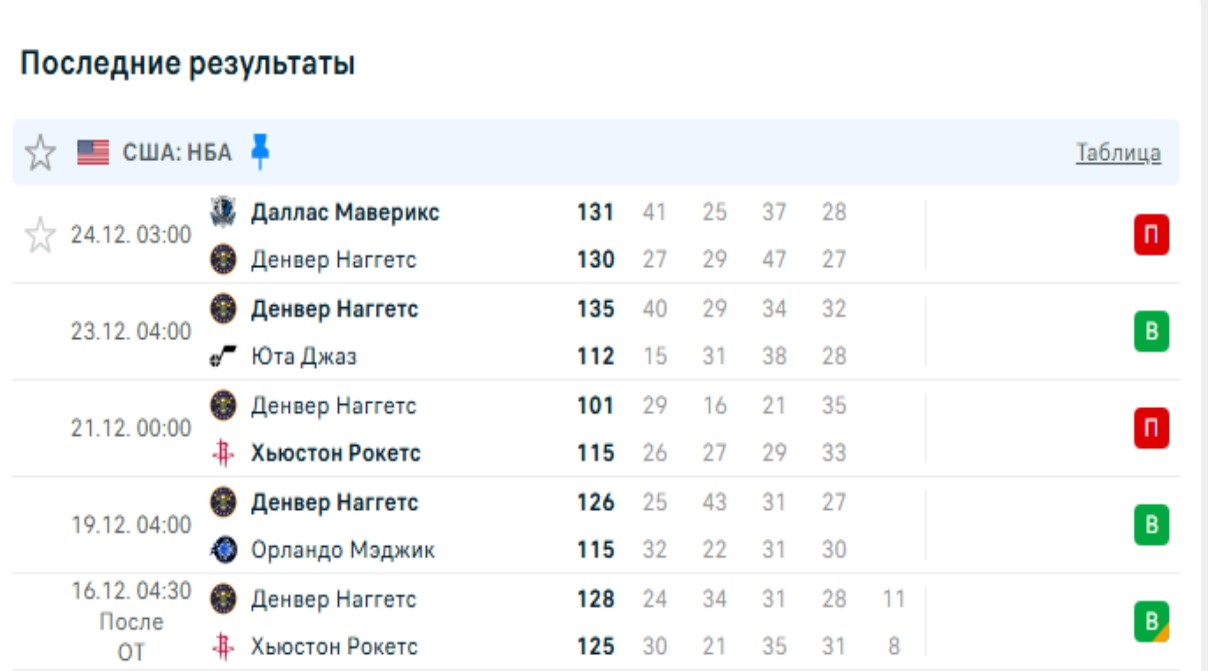
Task: Click the blue pin icon beside НБА
Action: coord(260,151)
